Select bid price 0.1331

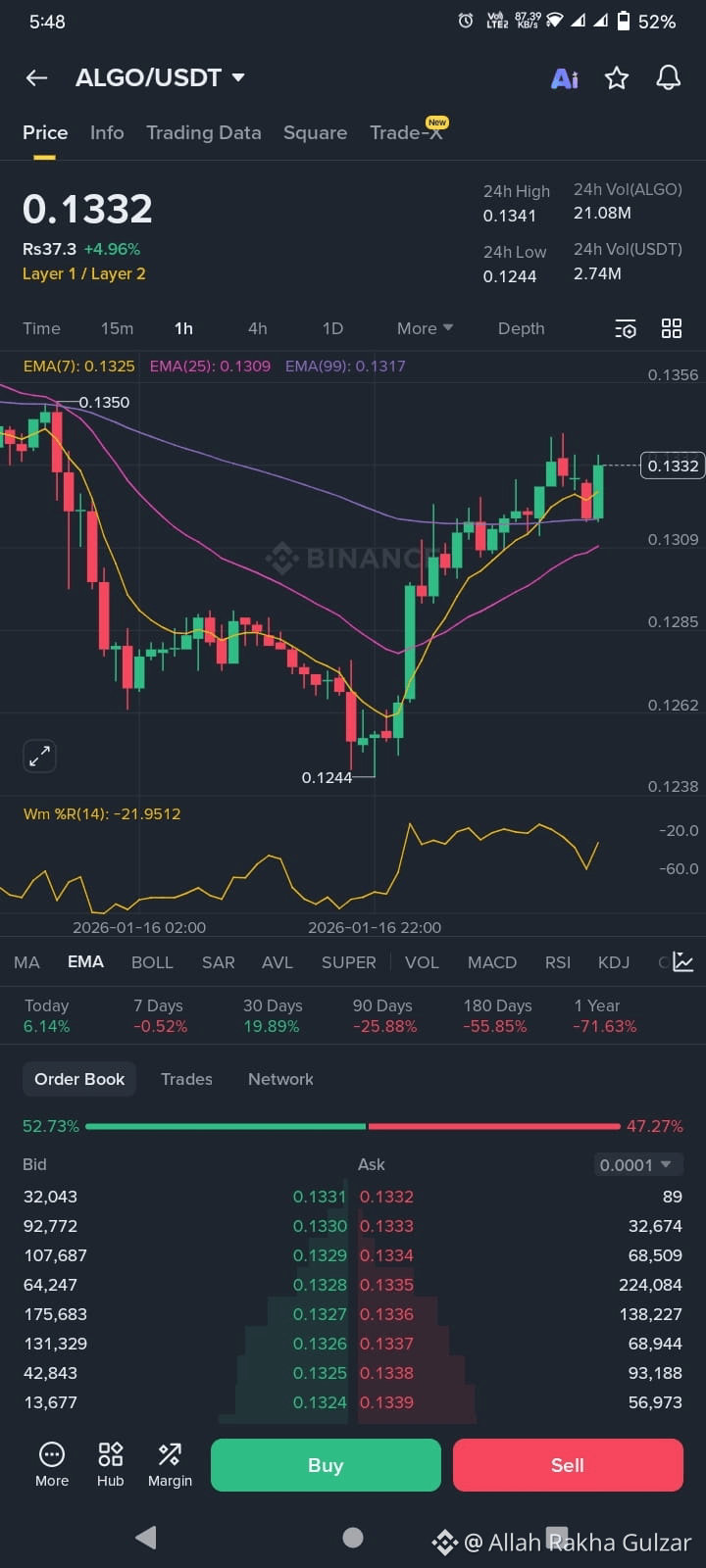[x=320, y=1197]
